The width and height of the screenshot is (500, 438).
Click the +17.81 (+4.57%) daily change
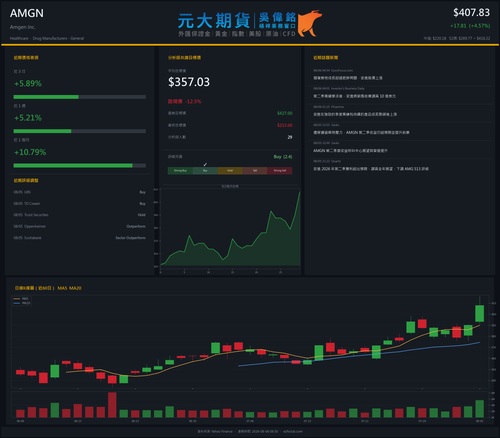pyautogui.click(x=470, y=26)
